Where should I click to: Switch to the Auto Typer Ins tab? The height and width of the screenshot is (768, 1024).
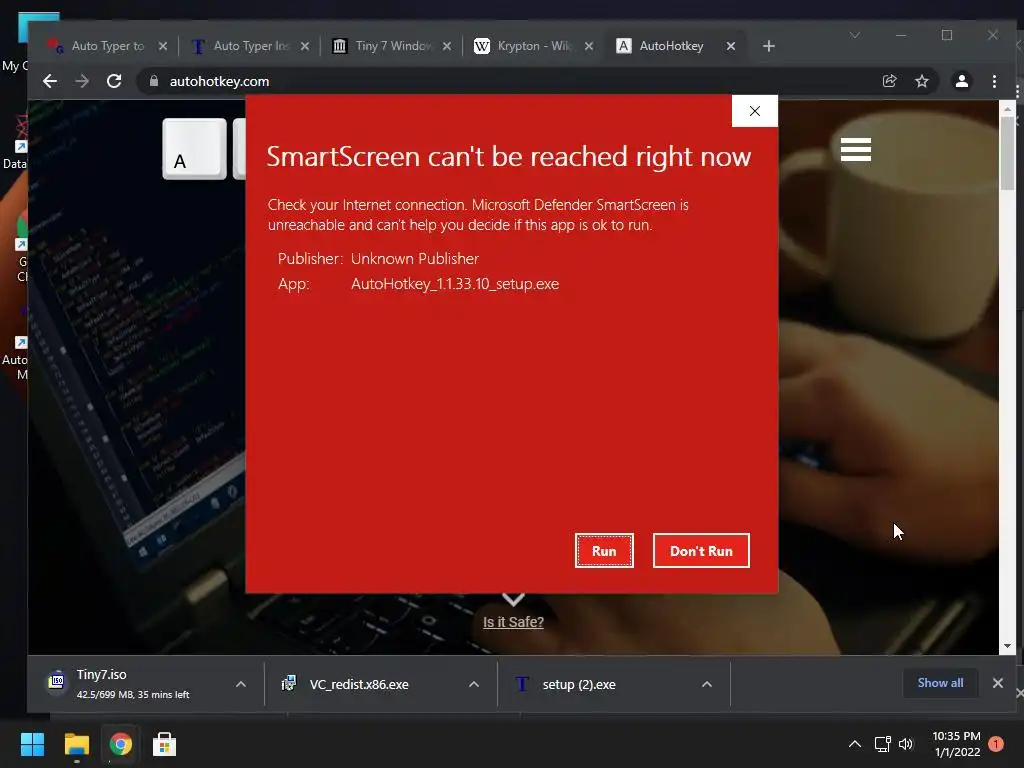[251, 46]
